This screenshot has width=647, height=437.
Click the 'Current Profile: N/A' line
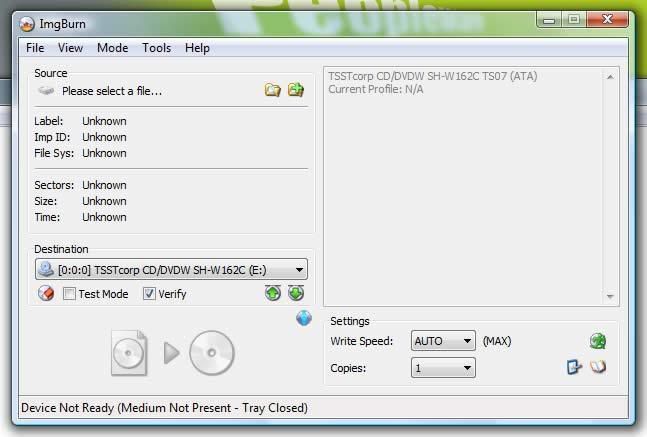376,89
